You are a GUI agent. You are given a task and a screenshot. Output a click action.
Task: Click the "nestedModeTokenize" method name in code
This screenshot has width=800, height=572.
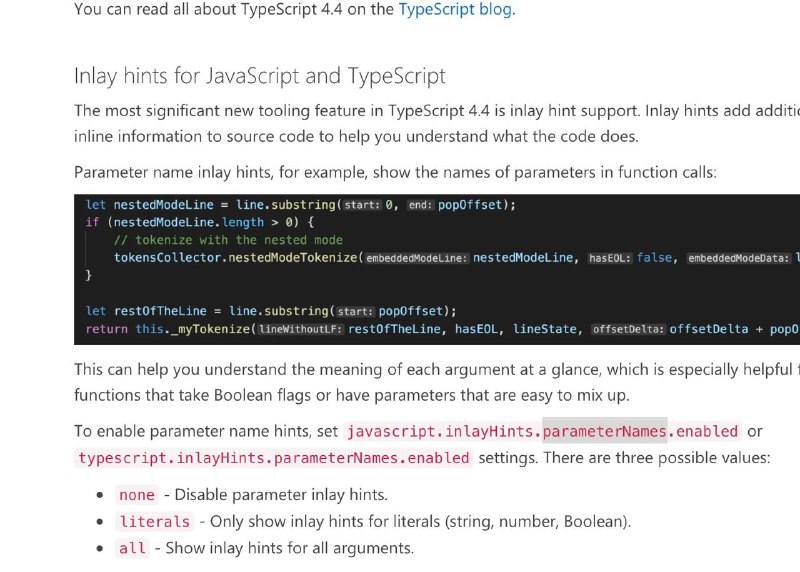pyautogui.click(x=293, y=258)
